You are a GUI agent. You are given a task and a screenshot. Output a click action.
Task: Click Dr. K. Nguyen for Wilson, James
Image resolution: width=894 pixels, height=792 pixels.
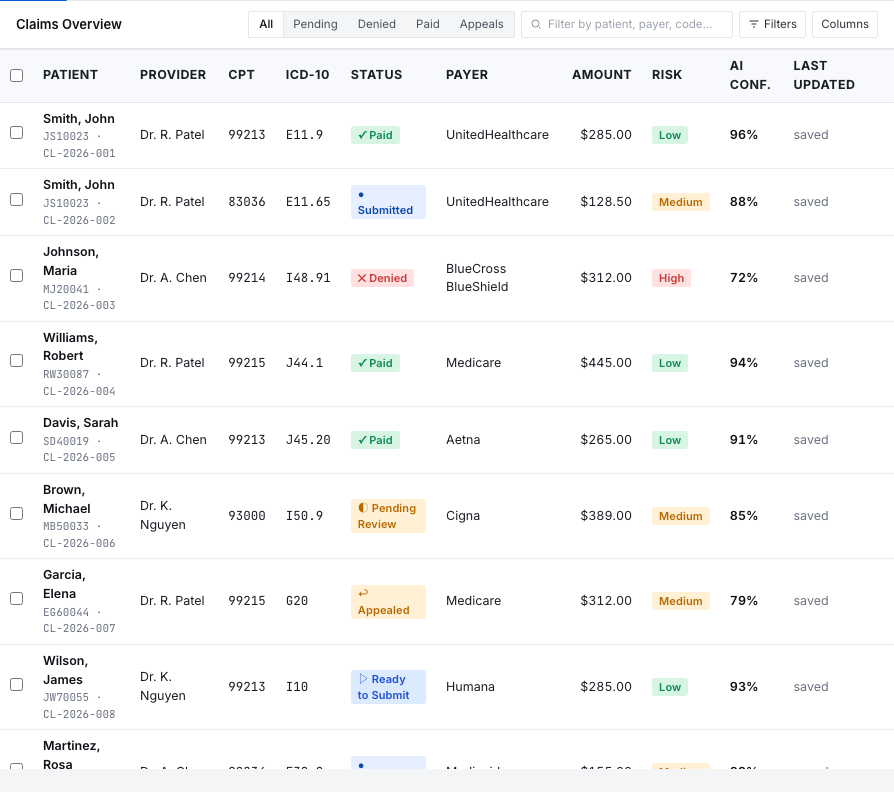(162, 686)
